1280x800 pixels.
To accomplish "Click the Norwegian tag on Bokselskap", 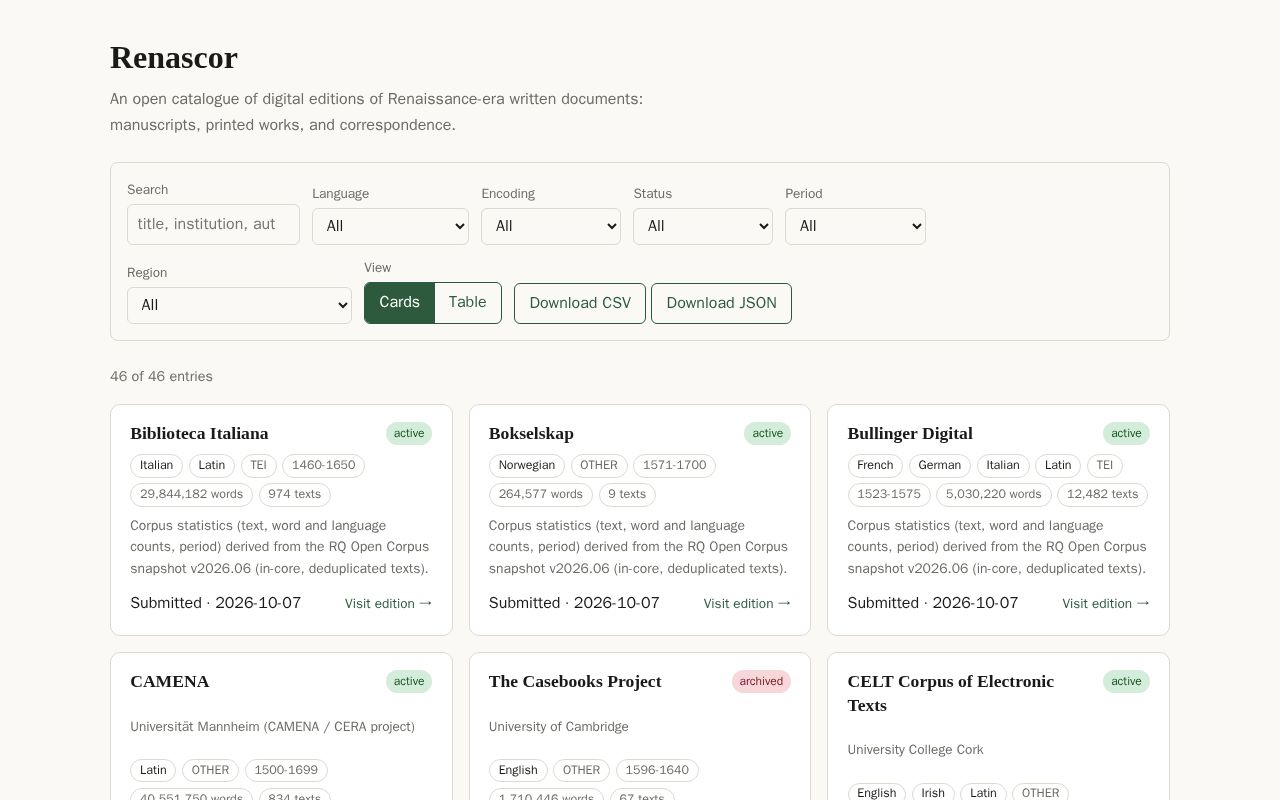I will (x=527, y=466).
